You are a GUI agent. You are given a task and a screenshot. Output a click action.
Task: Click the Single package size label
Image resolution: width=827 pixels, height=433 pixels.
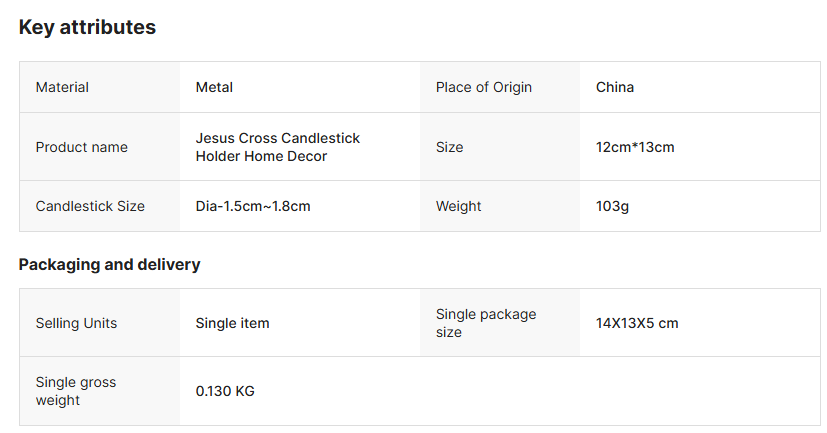pyautogui.click(x=486, y=323)
